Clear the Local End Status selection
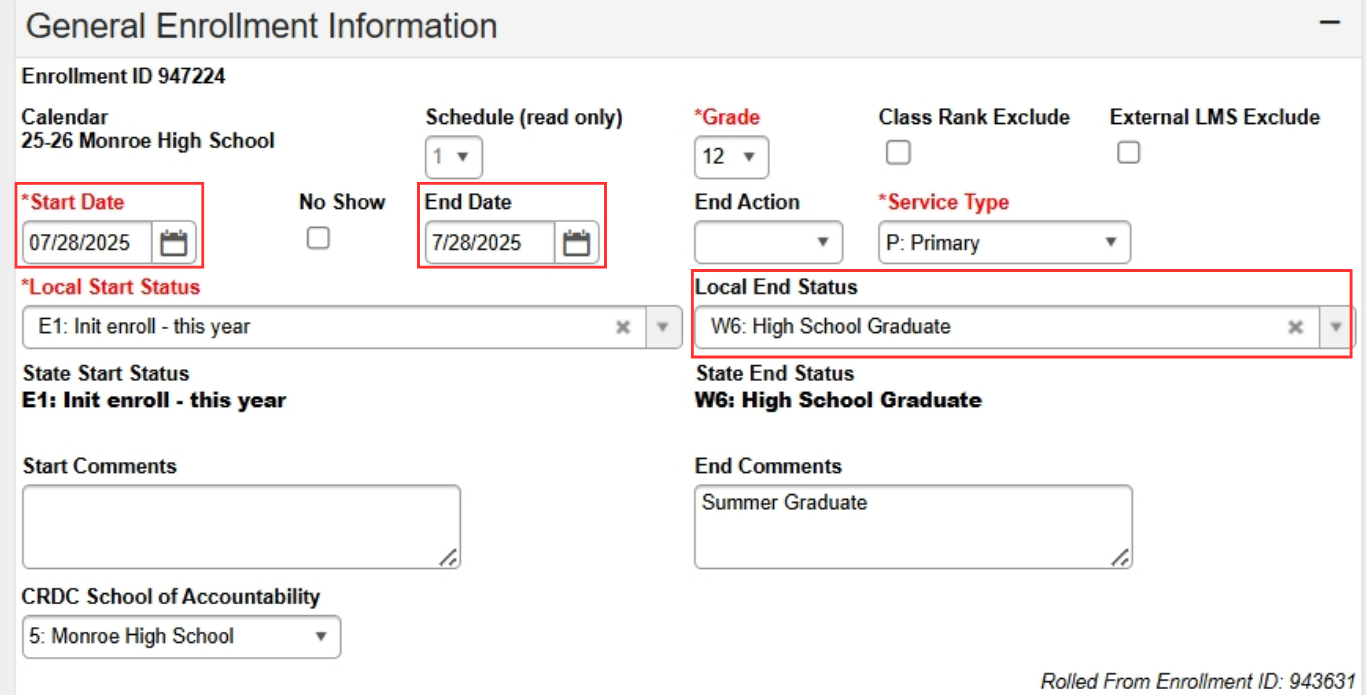 [x=1295, y=327]
